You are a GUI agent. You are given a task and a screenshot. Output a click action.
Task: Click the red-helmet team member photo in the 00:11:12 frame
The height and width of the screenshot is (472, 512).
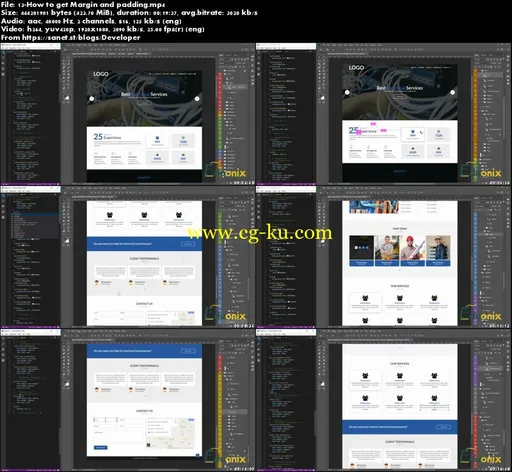click(412, 248)
